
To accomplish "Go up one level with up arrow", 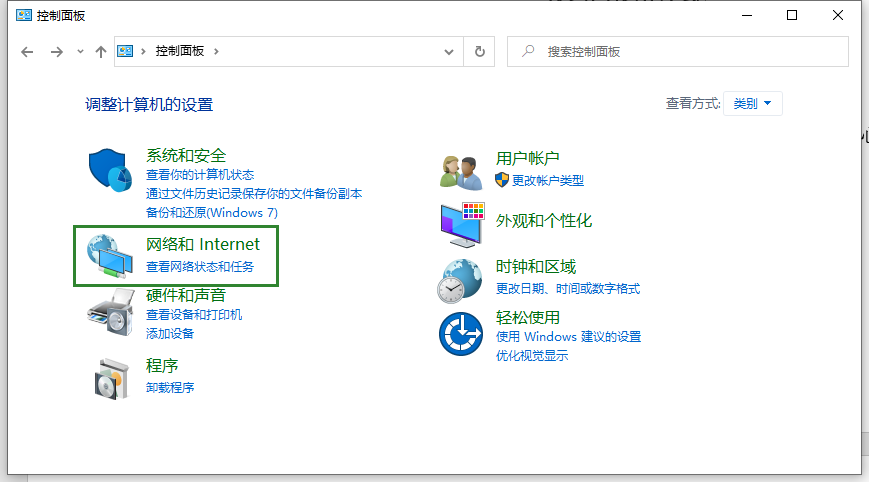I will (x=100, y=52).
